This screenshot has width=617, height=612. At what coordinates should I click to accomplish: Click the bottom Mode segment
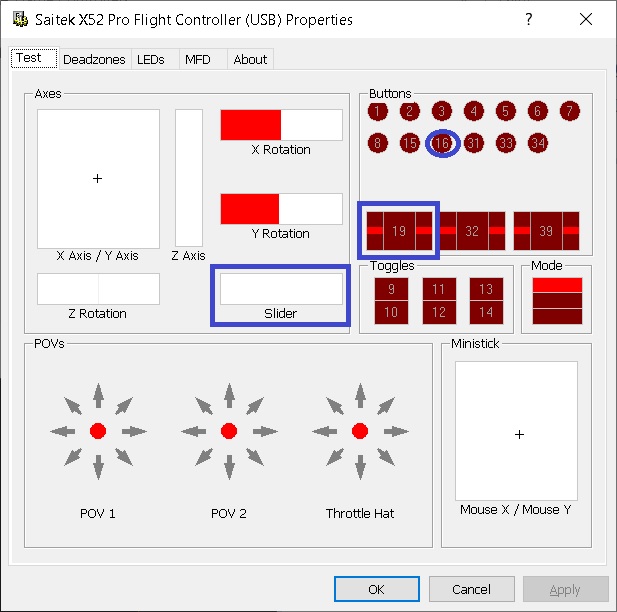[x=557, y=316]
